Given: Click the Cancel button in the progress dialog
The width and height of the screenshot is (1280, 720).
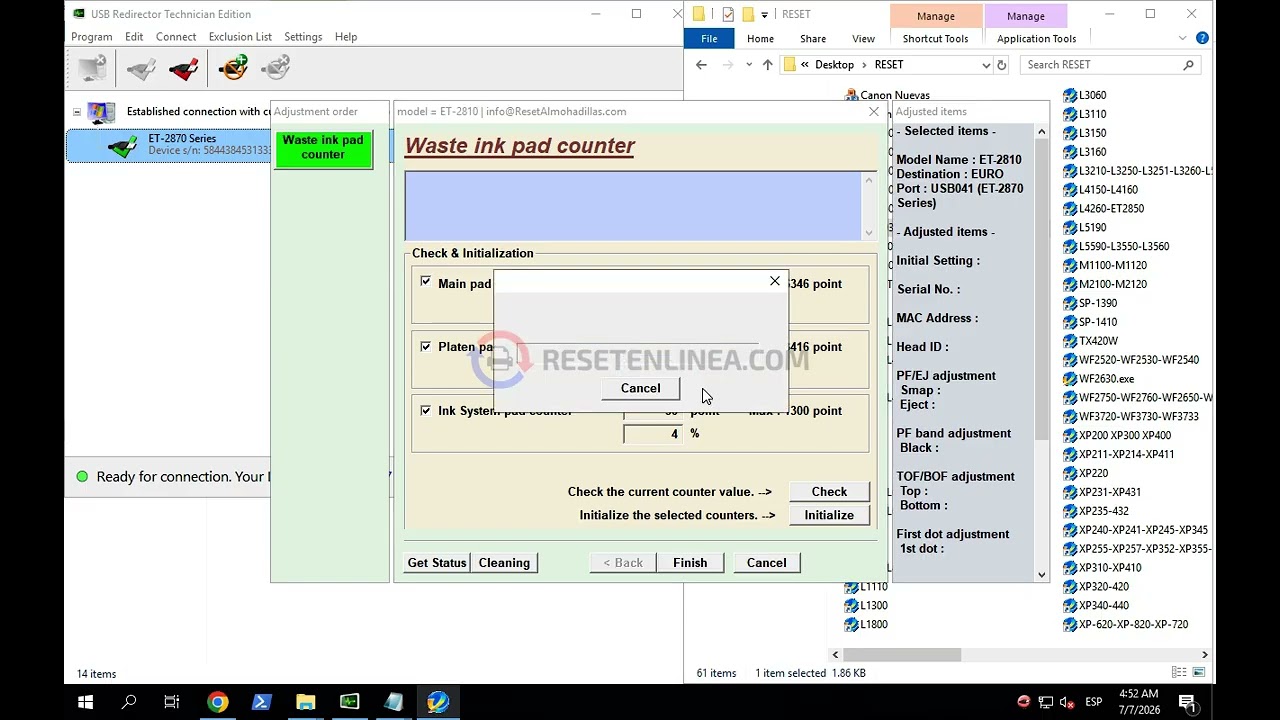Looking at the screenshot, I should (640, 388).
